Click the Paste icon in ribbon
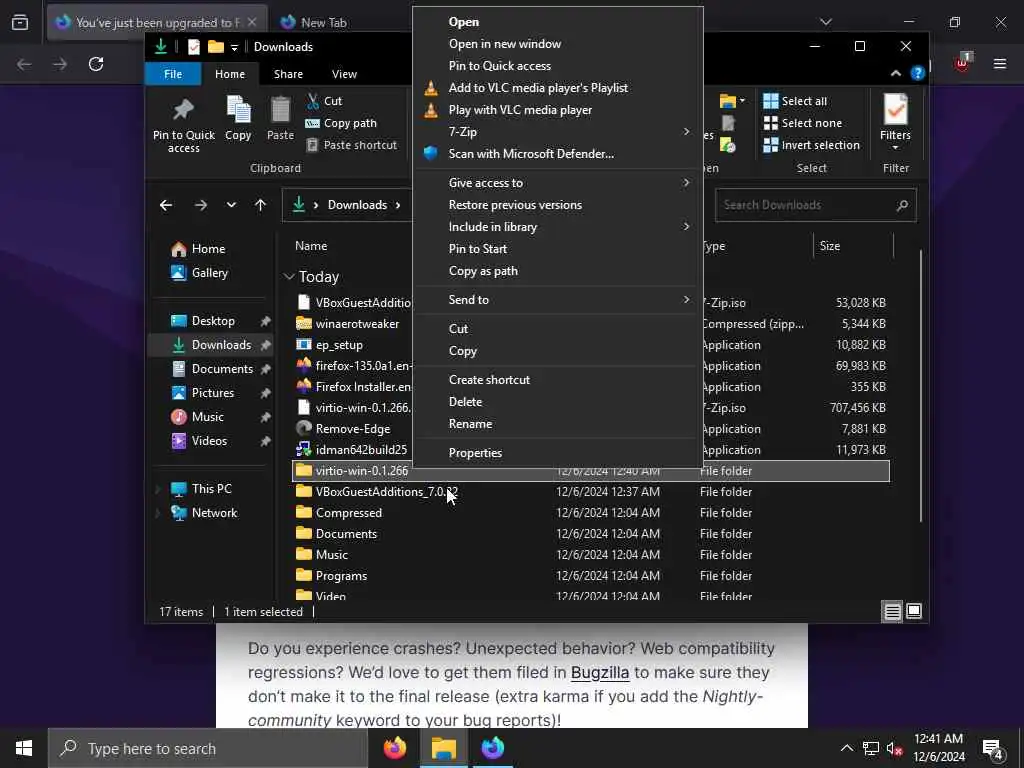Image resolution: width=1024 pixels, height=768 pixels. 280,118
